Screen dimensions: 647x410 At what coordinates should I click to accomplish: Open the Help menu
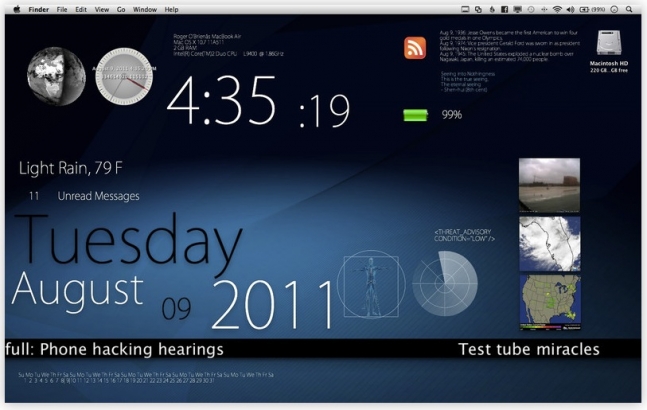pyautogui.click(x=172, y=9)
